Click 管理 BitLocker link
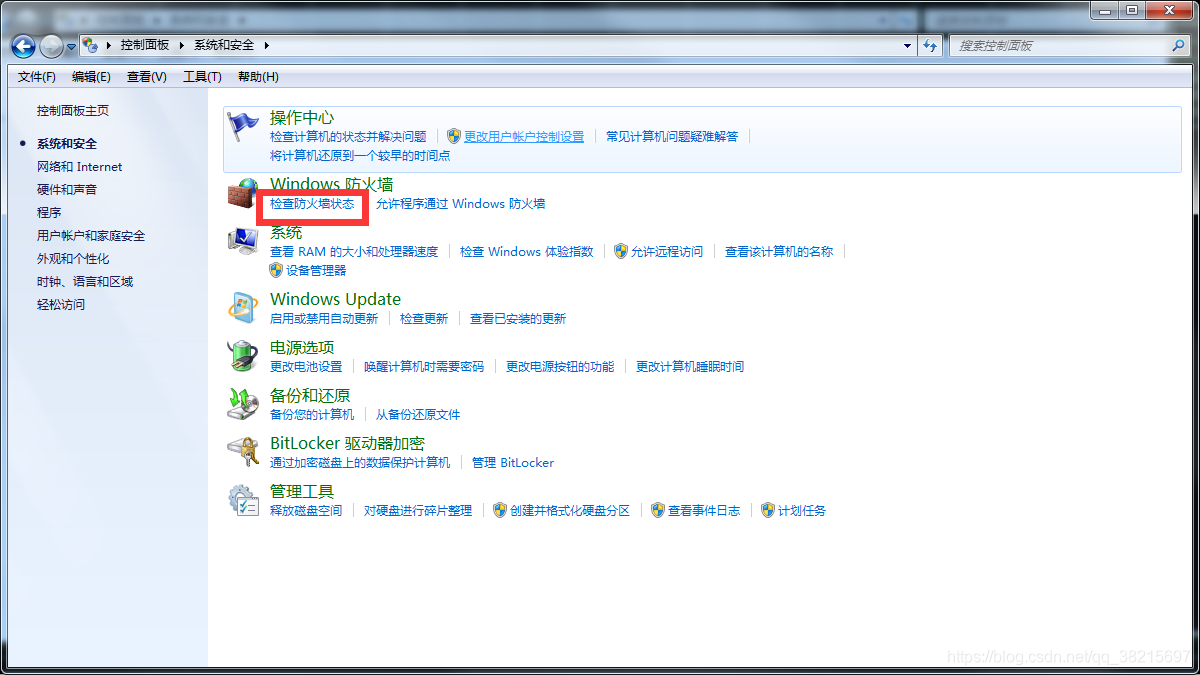The height and width of the screenshot is (675, 1200). (513, 463)
